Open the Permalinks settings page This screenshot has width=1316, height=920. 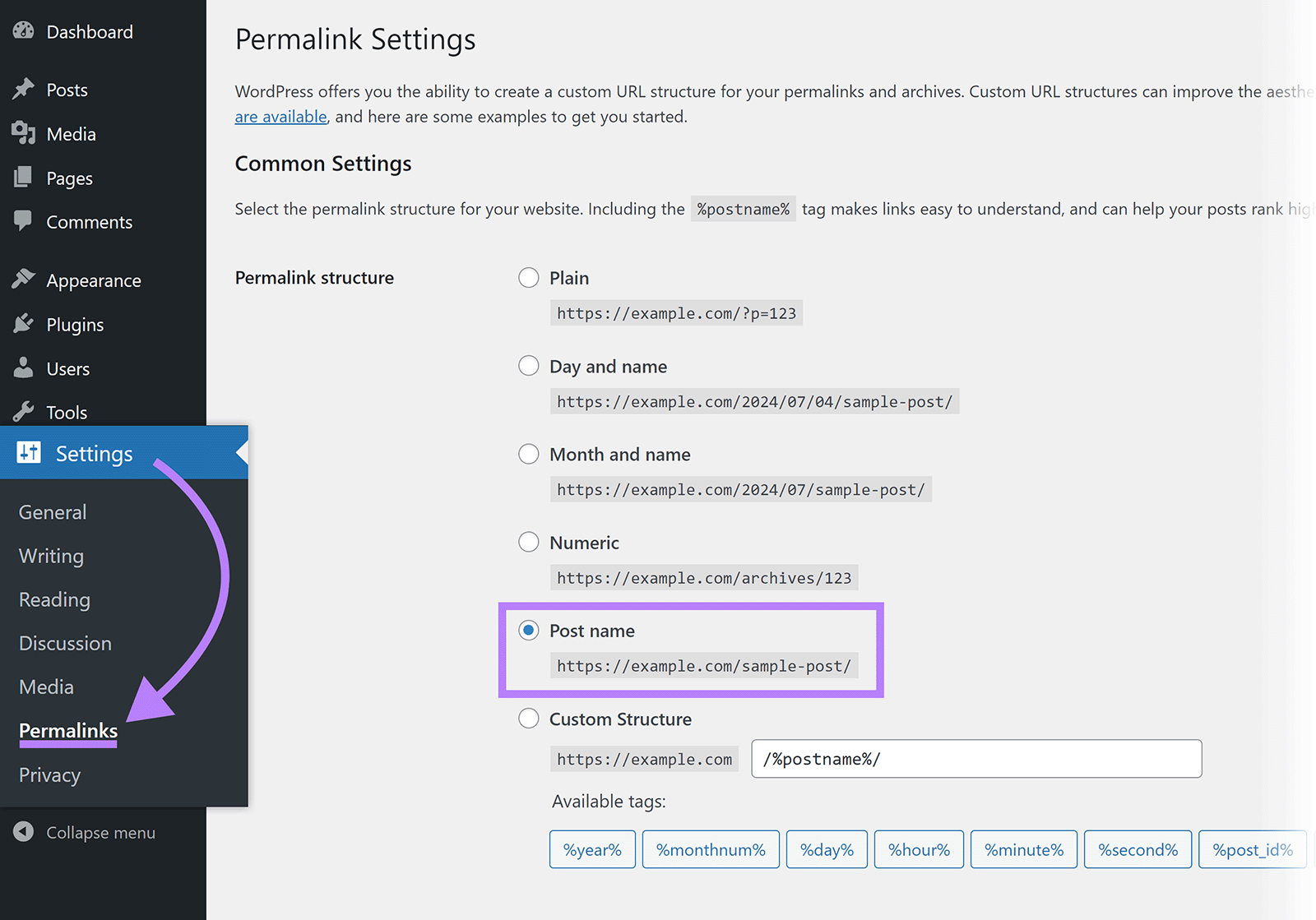[67, 730]
